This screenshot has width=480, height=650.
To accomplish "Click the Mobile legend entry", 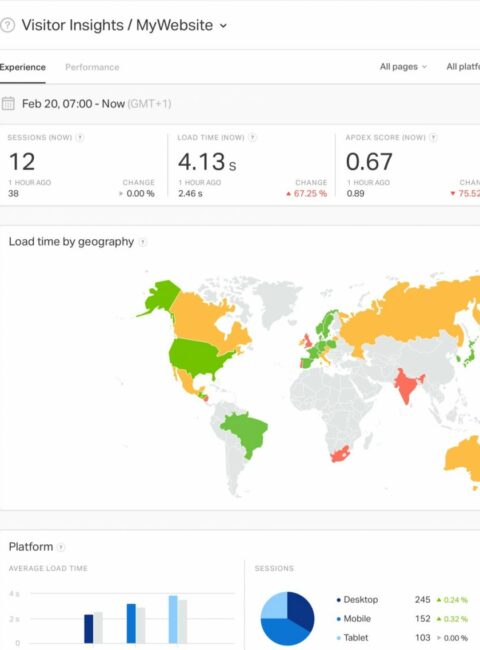I will click(x=354, y=618).
